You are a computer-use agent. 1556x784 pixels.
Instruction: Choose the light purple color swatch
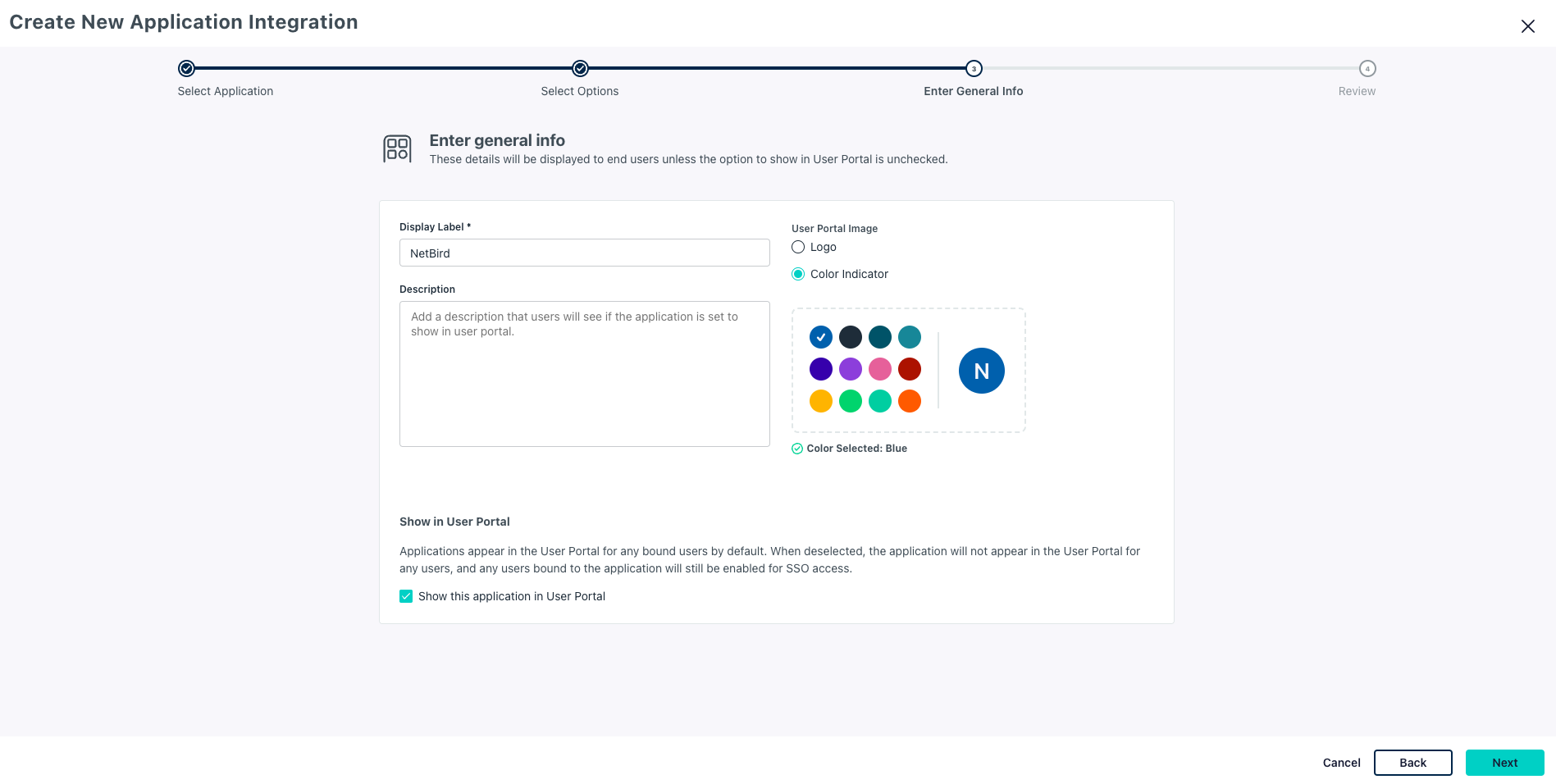tap(851, 369)
